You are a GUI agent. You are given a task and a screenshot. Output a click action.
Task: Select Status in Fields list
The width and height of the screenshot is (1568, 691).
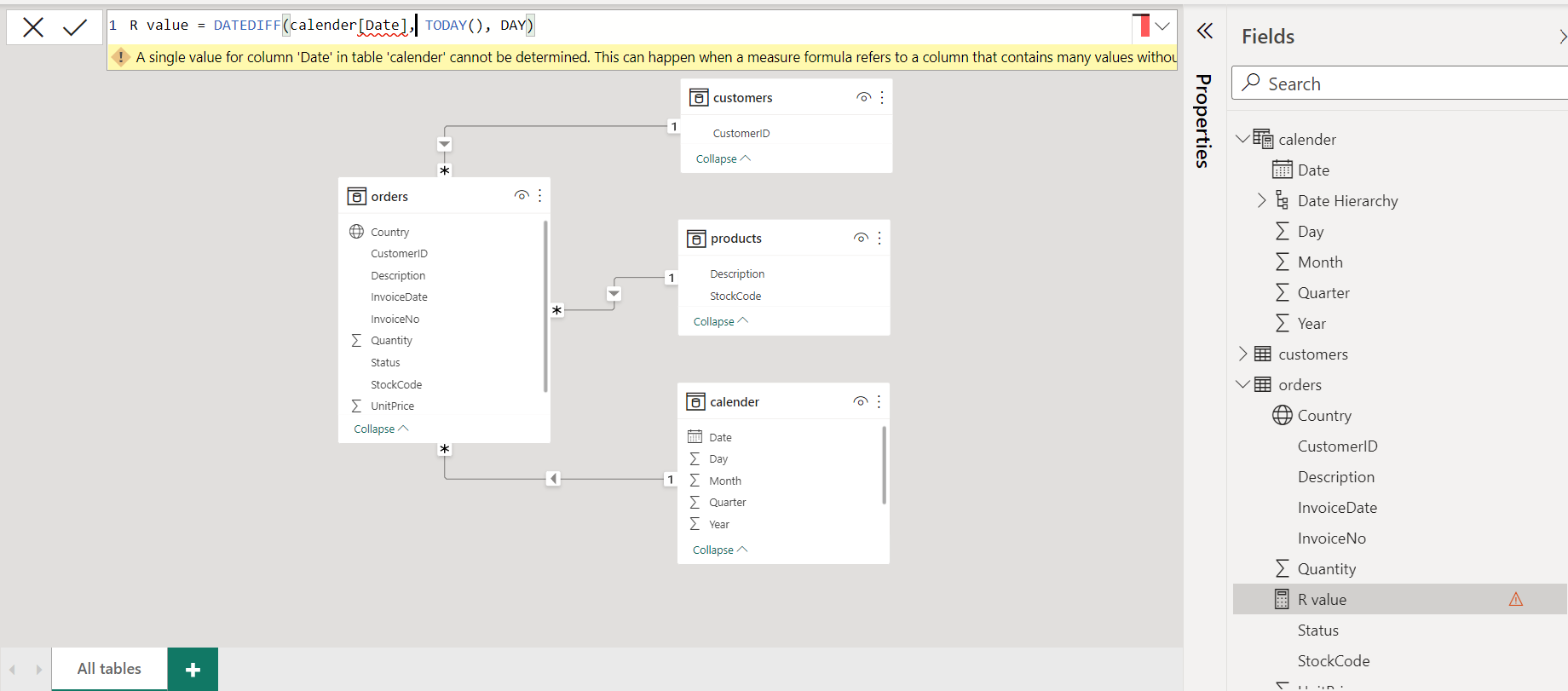coord(1318,630)
